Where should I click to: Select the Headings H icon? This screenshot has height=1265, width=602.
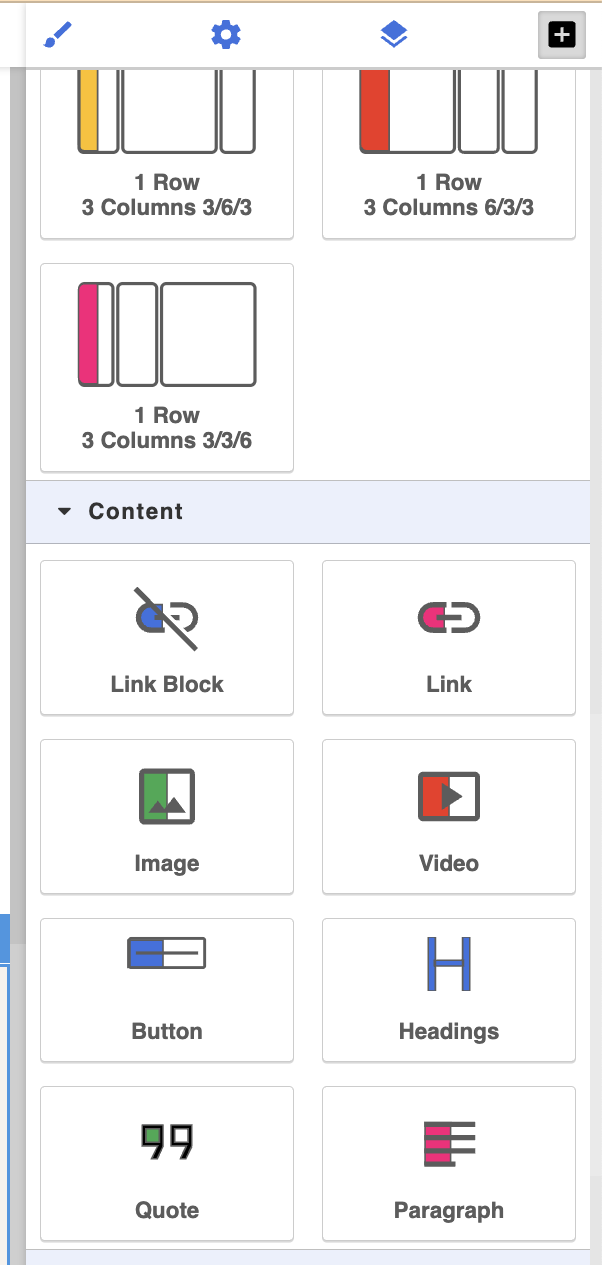tap(449, 964)
